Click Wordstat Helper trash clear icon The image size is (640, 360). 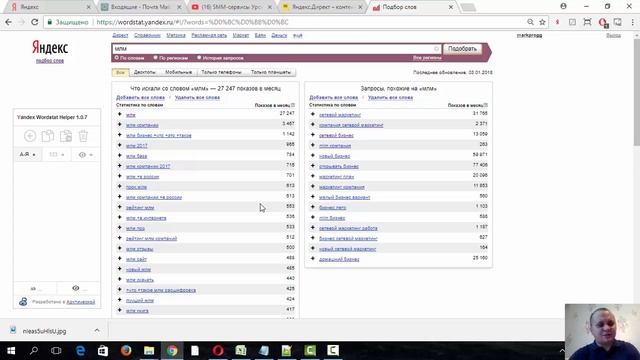tap(83, 136)
